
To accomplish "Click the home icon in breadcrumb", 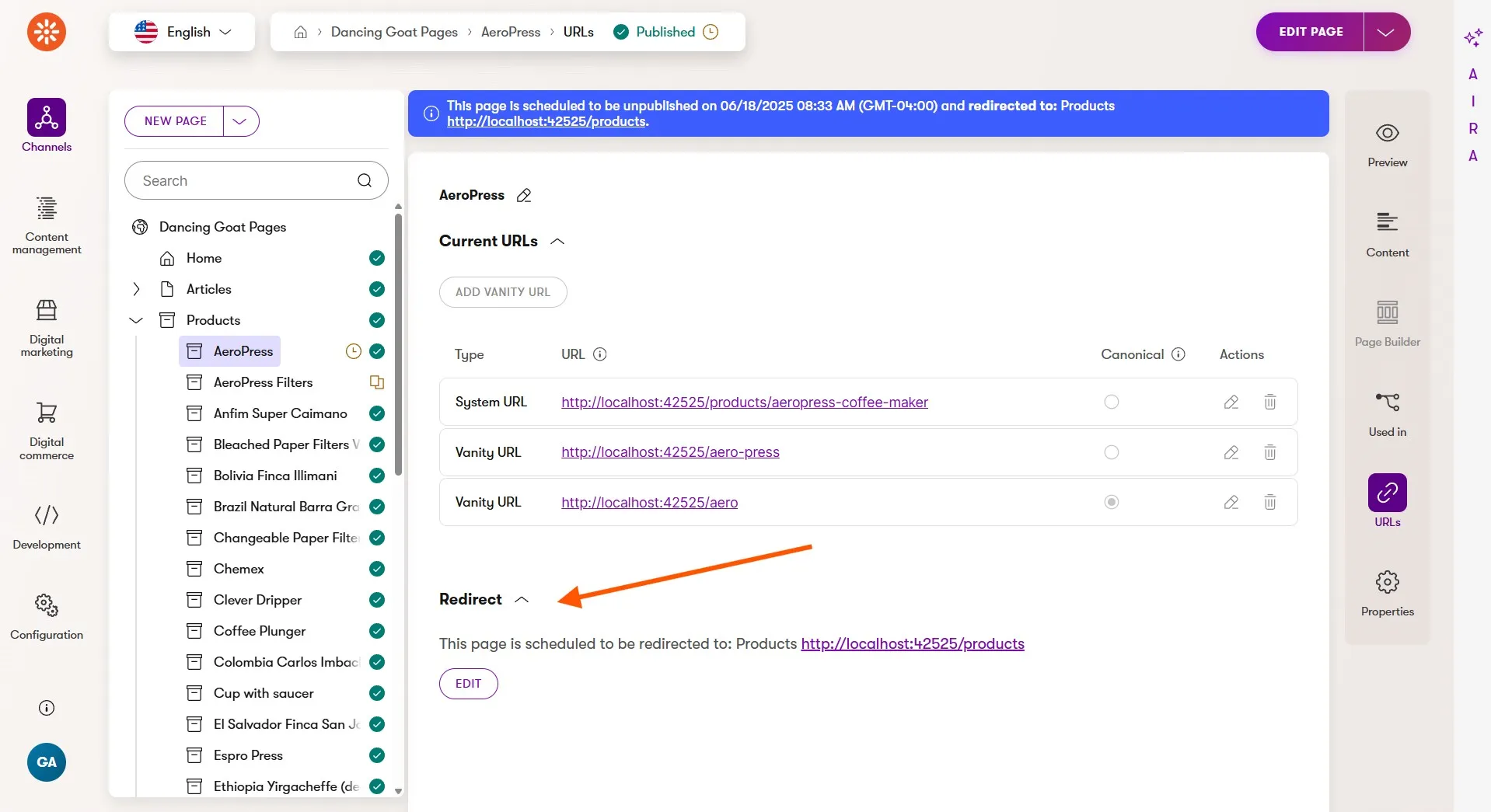I will point(301,32).
